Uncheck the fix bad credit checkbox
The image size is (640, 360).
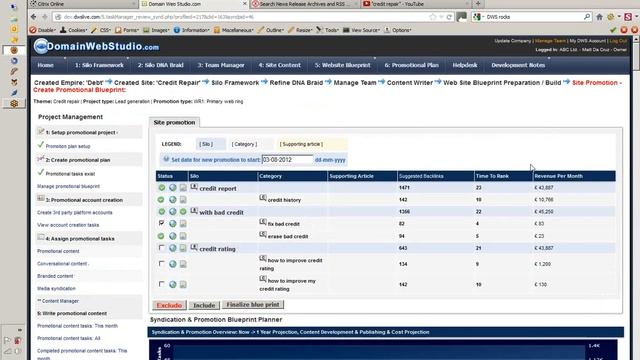click(x=162, y=223)
